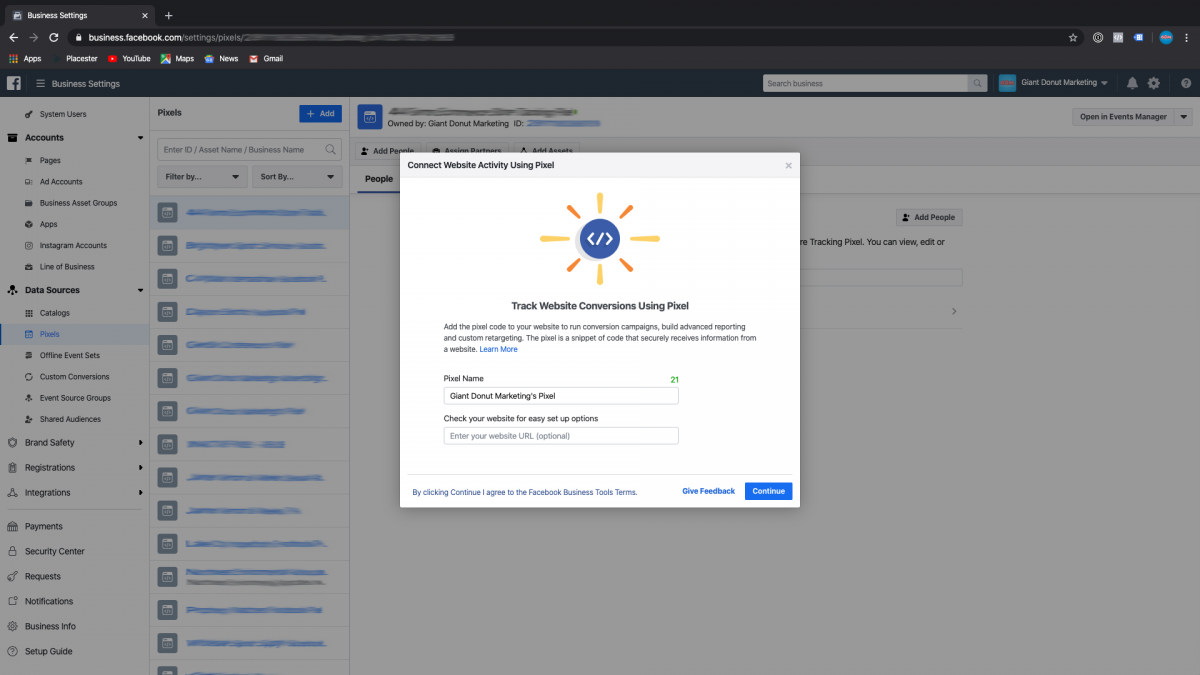Screen dimensions: 1200x675
Task: Open a new browser tab
Action: pos(168,15)
